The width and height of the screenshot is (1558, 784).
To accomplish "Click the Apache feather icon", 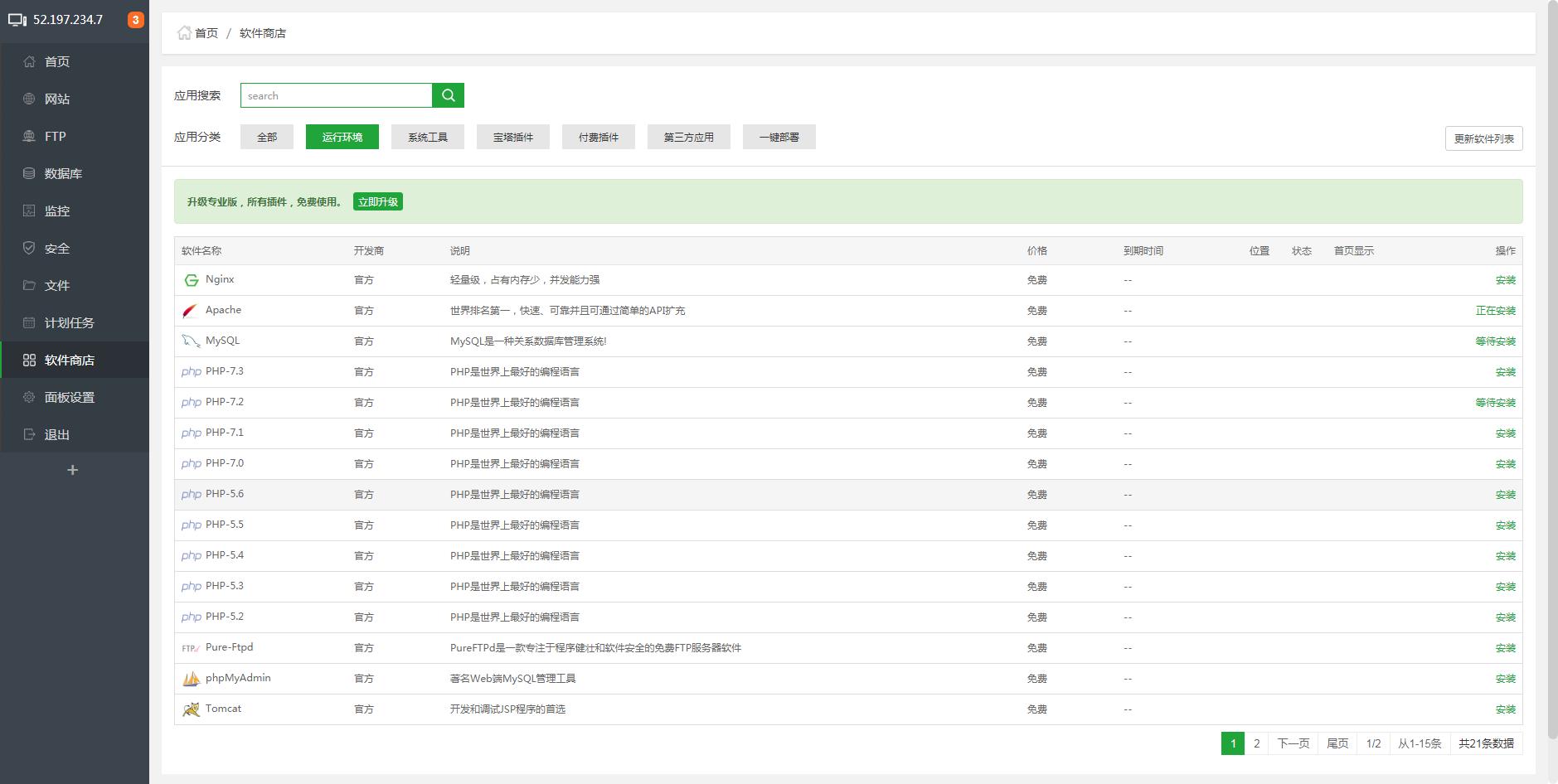I will coord(191,311).
